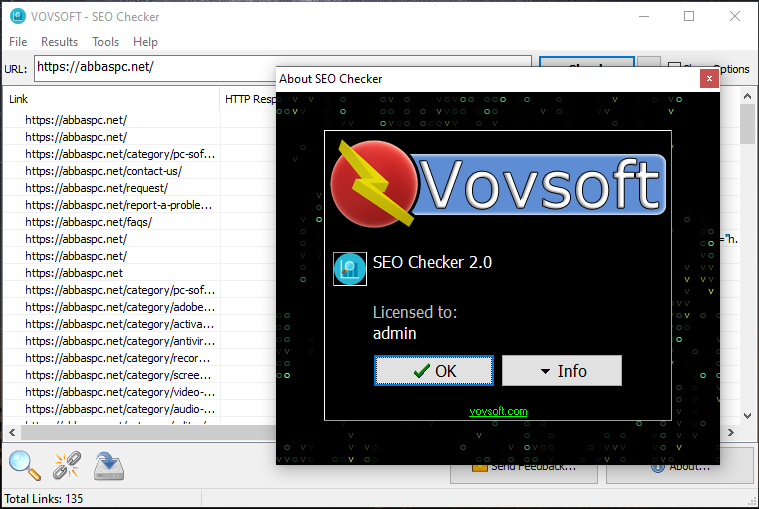Select the category/adobe… link row
This screenshot has height=509, width=759.
point(120,307)
